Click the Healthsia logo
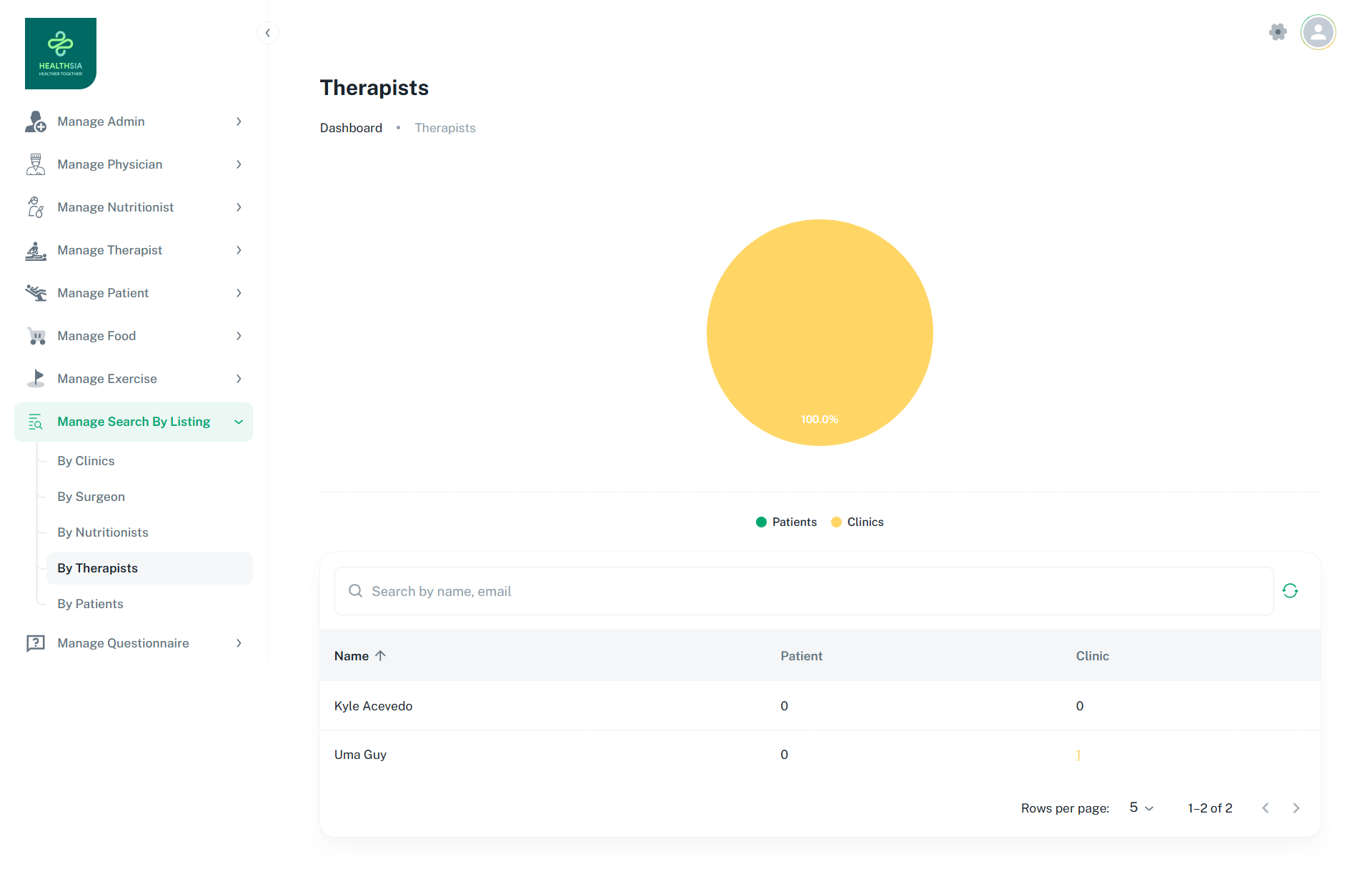The width and height of the screenshot is (1372, 894). [61, 54]
